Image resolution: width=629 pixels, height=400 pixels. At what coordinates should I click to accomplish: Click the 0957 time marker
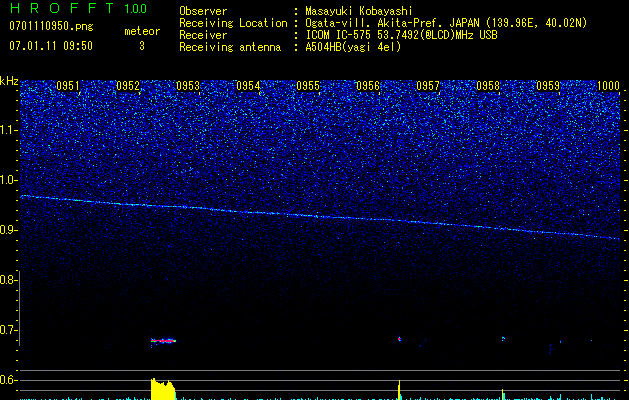pyautogui.click(x=428, y=86)
